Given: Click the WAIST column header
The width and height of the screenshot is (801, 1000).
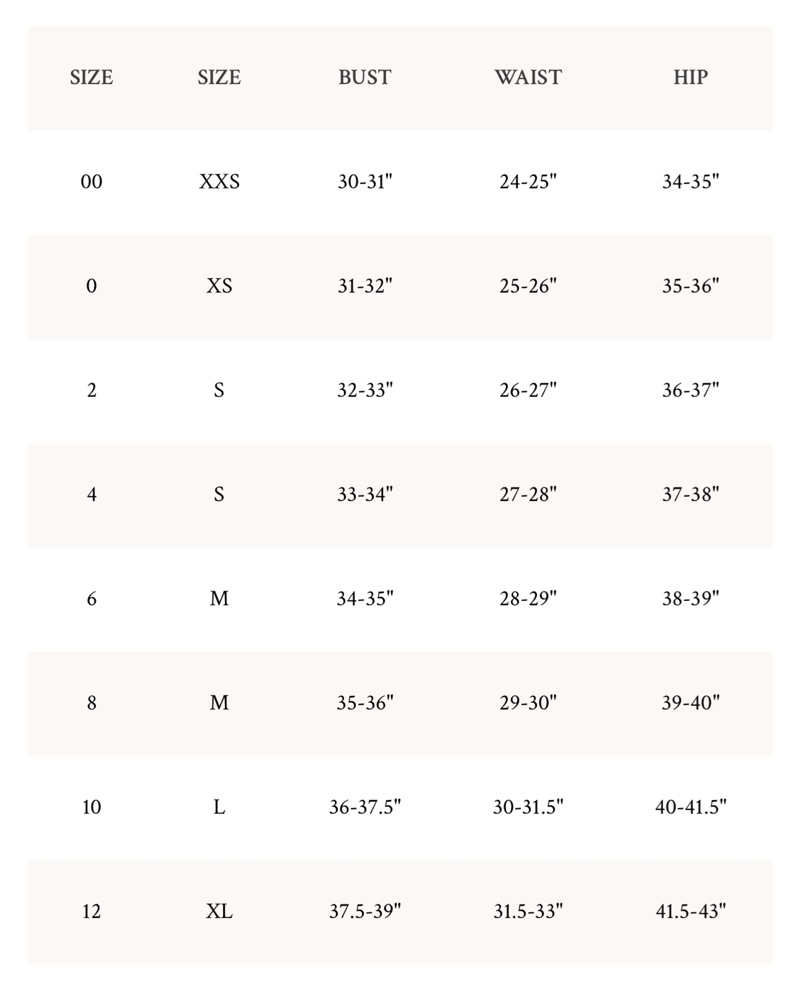Looking at the screenshot, I should click(528, 77).
